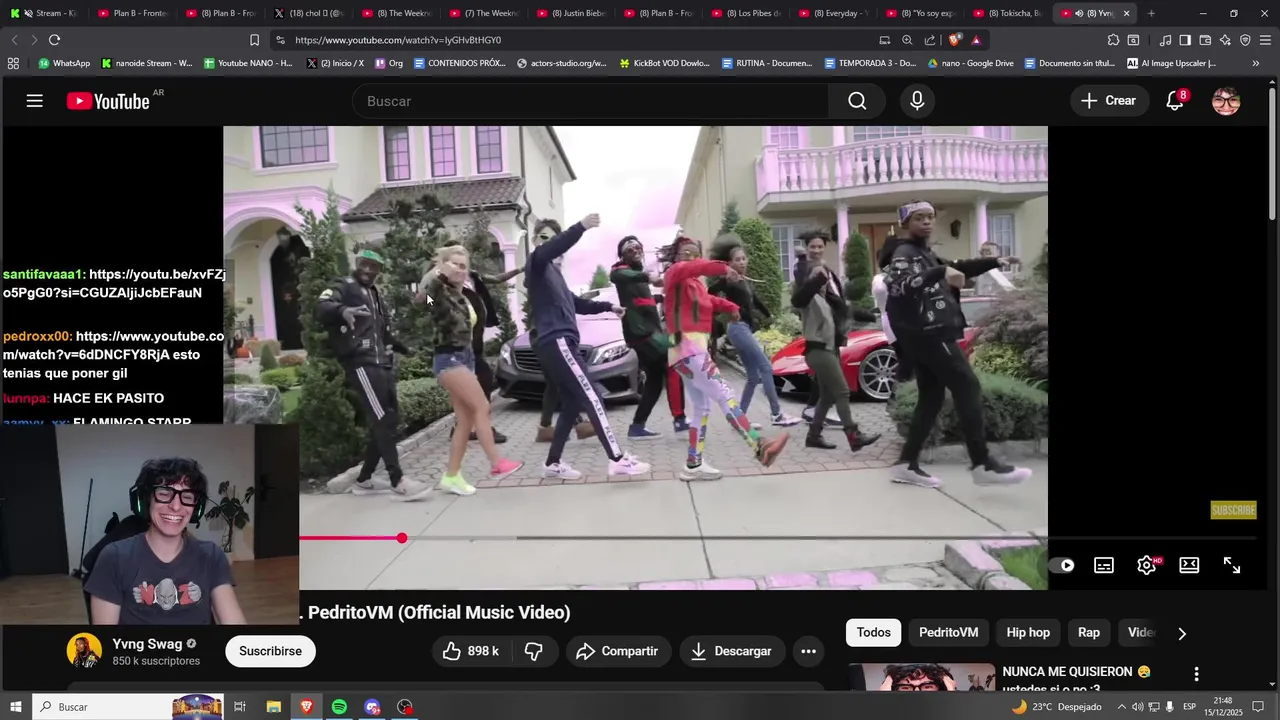Go to YouTube home via the logo

pyautogui.click(x=108, y=101)
